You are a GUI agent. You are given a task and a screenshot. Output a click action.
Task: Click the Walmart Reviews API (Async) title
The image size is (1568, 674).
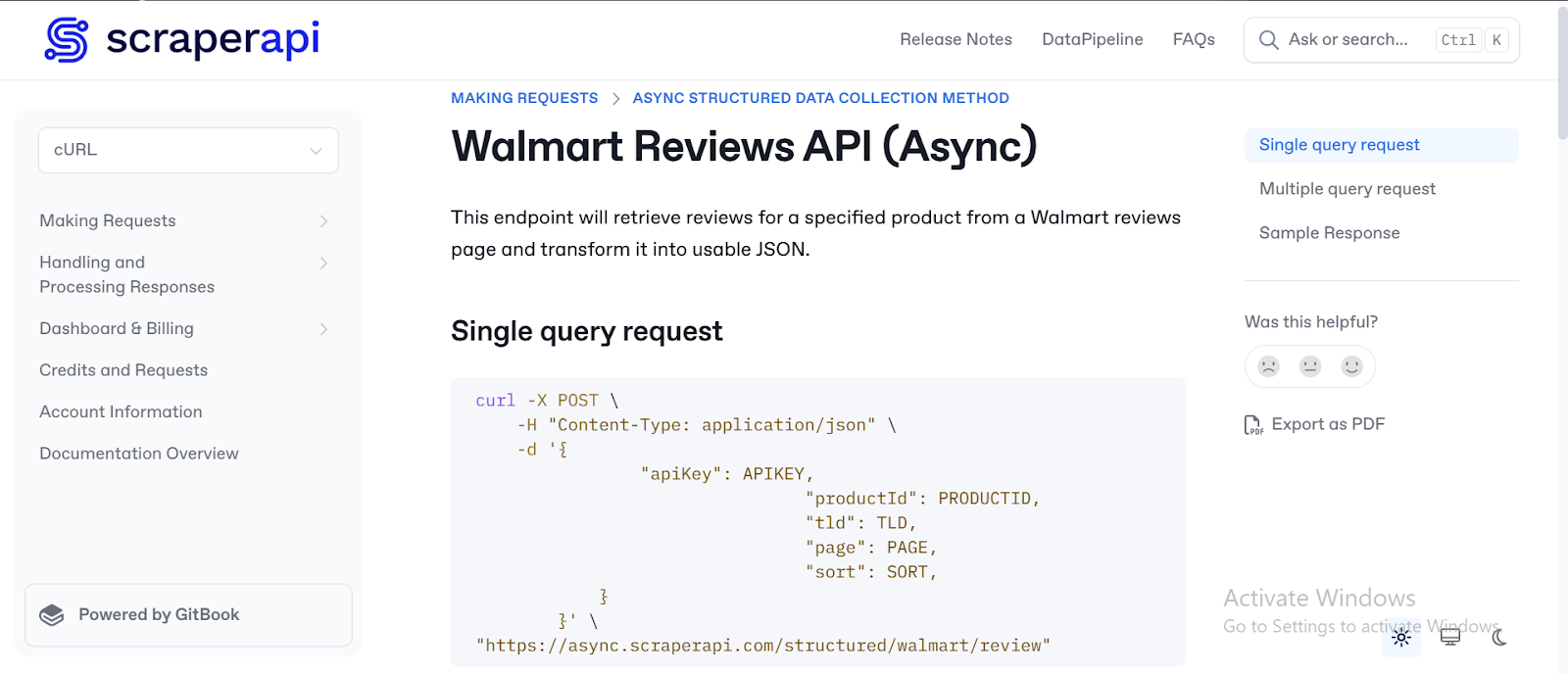point(744,147)
